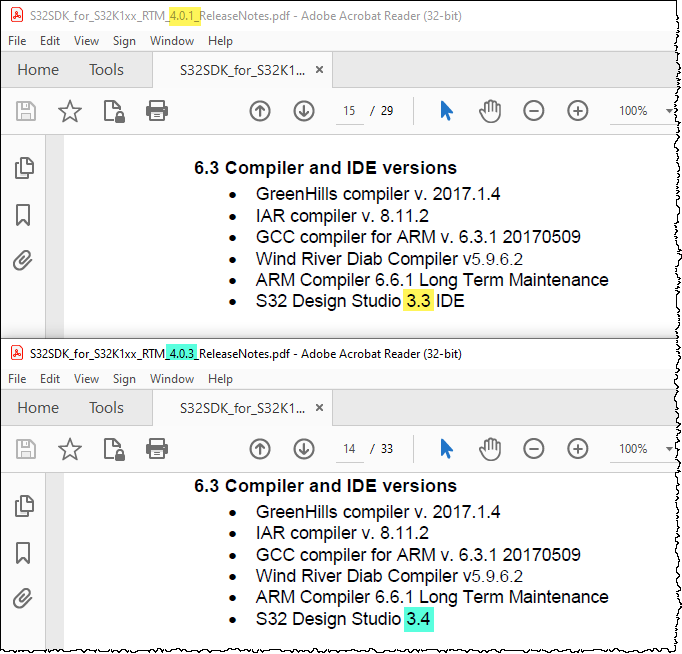Click Save icon in 4.0.3 window toolbar
The height and width of the screenshot is (654, 682).
pyautogui.click(x=26, y=449)
